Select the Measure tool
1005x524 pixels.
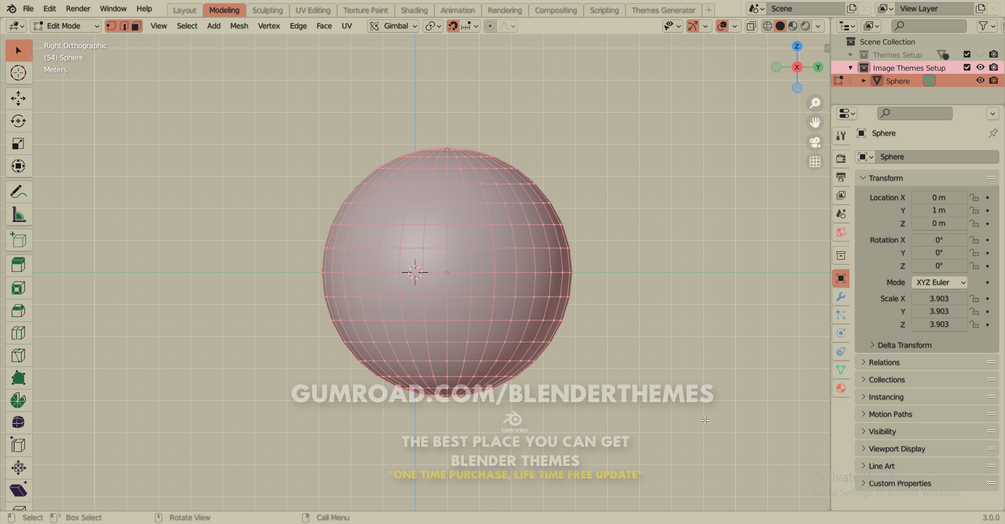[x=19, y=215]
